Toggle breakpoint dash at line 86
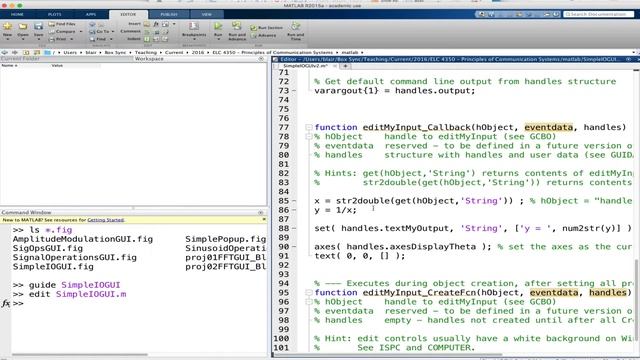 point(294,210)
